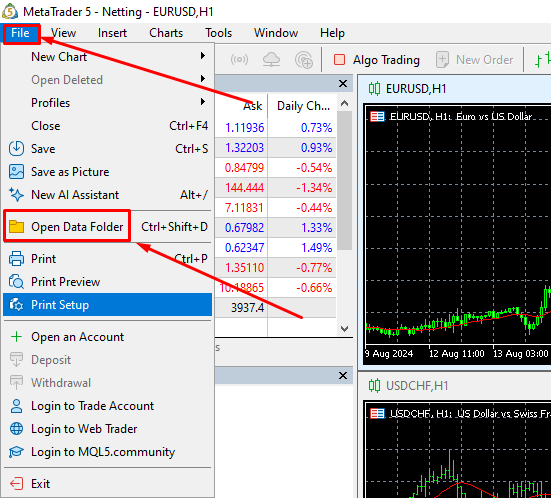Click the New Order toolbar button

pyautogui.click(x=474, y=60)
